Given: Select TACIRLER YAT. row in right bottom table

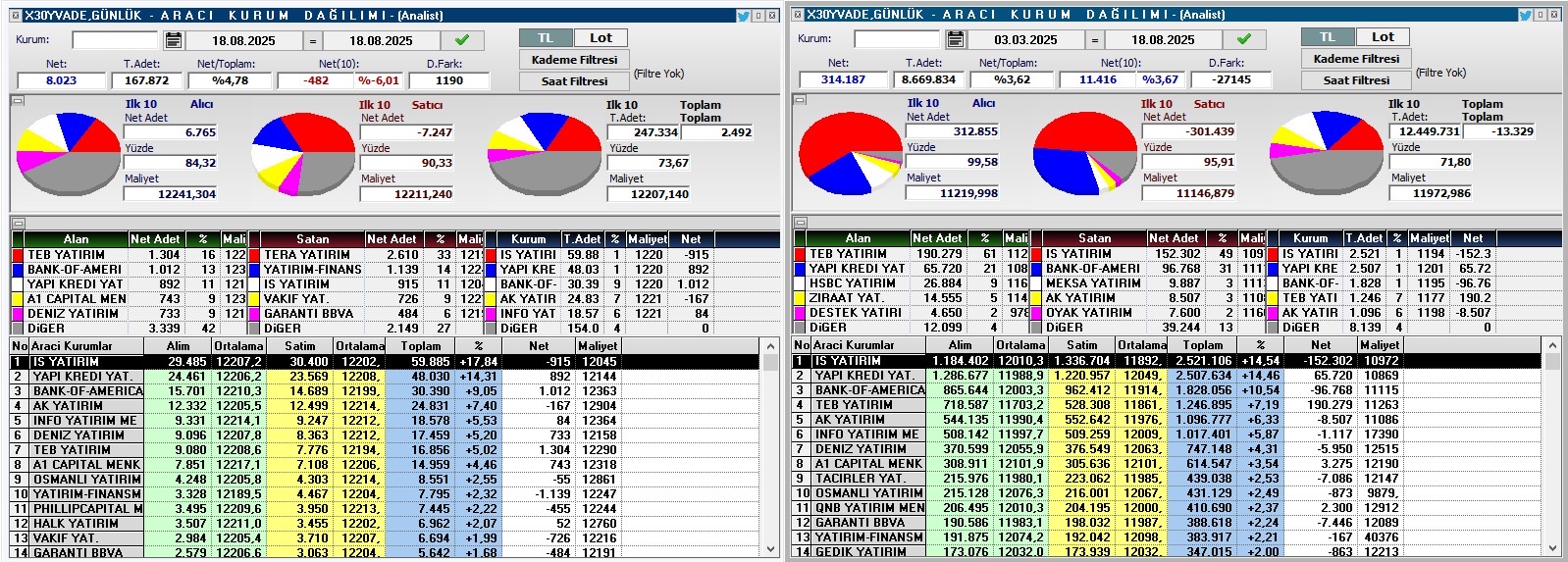Looking at the screenshot, I should 1167,479.
